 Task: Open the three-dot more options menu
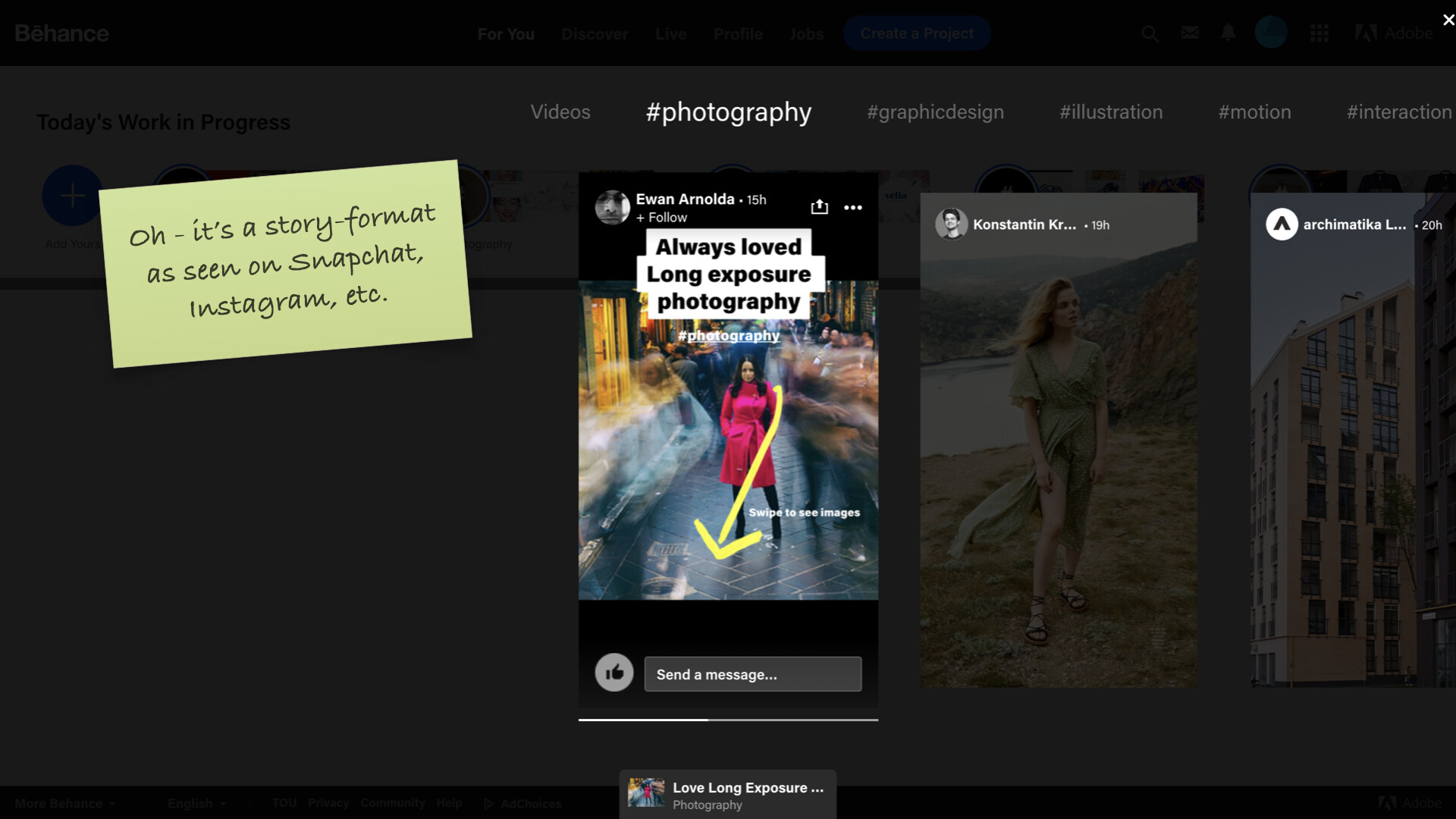pyautogui.click(x=853, y=207)
